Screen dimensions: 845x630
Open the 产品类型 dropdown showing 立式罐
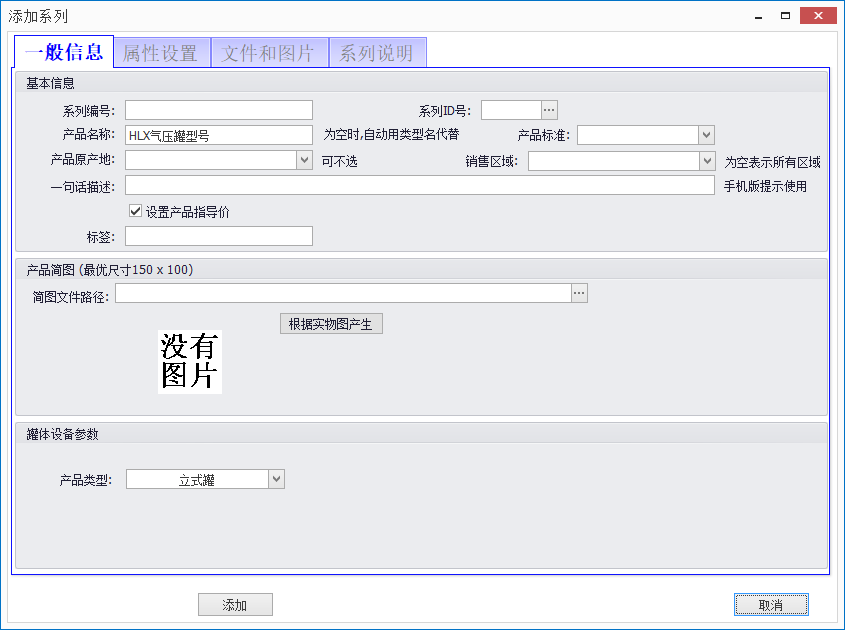pyautogui.click(x=274, y=478)
